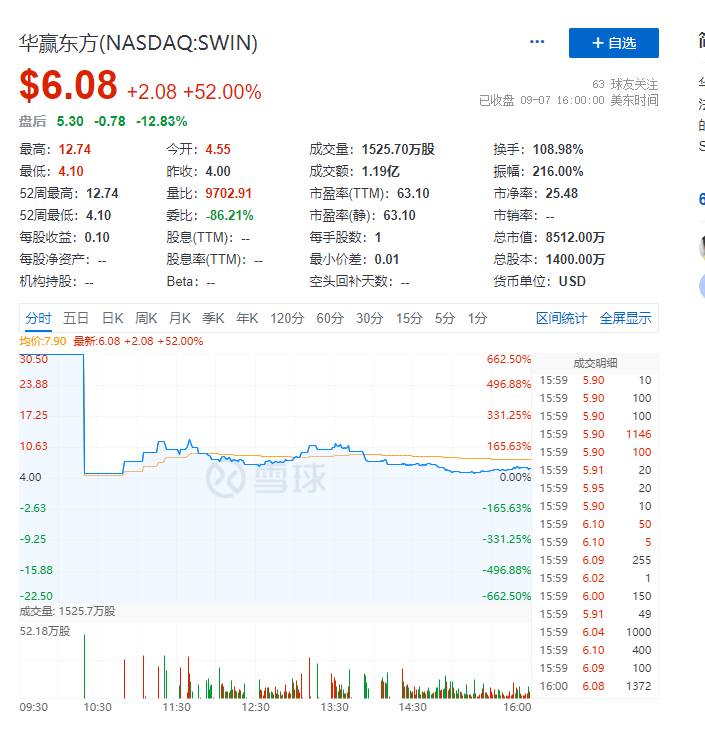The height and width of the screenshot is (740, 705).
Task: Click the 13:30 marker on the time axis
Action: [x=334, y=707]
